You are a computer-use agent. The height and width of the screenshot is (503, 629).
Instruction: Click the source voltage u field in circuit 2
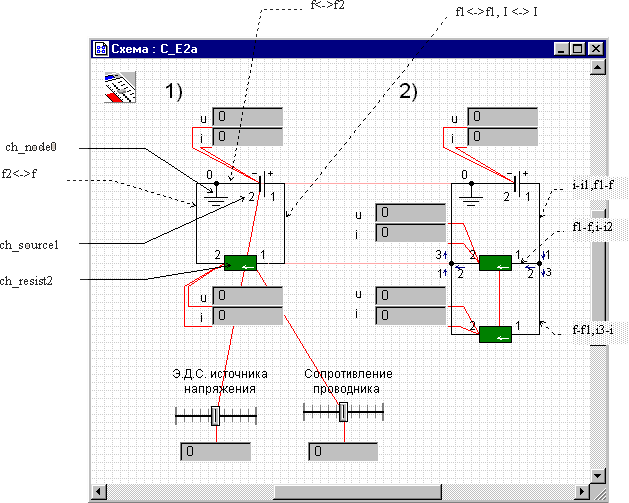click(503, 117)
